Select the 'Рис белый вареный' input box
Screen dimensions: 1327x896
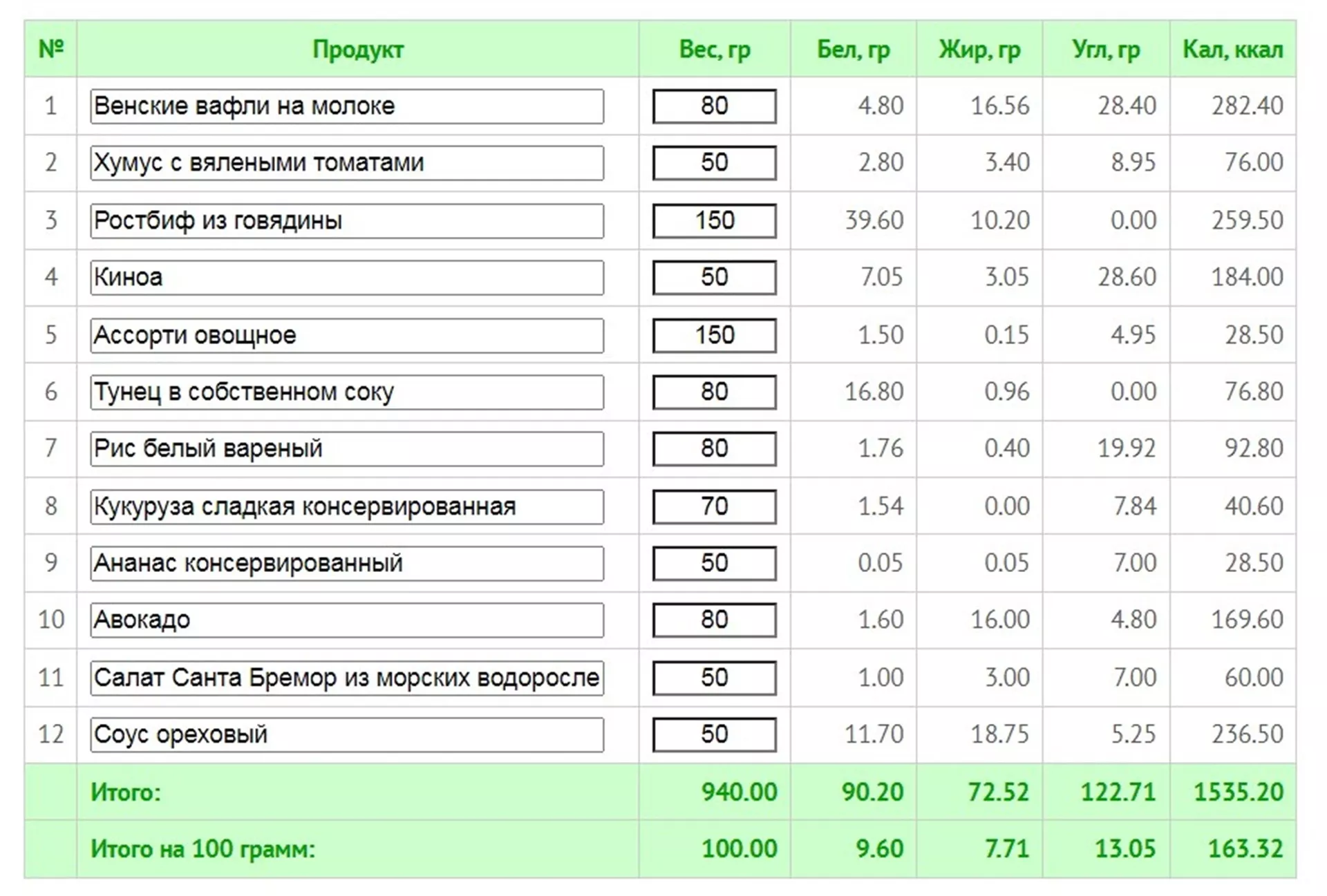pos(346,448)
